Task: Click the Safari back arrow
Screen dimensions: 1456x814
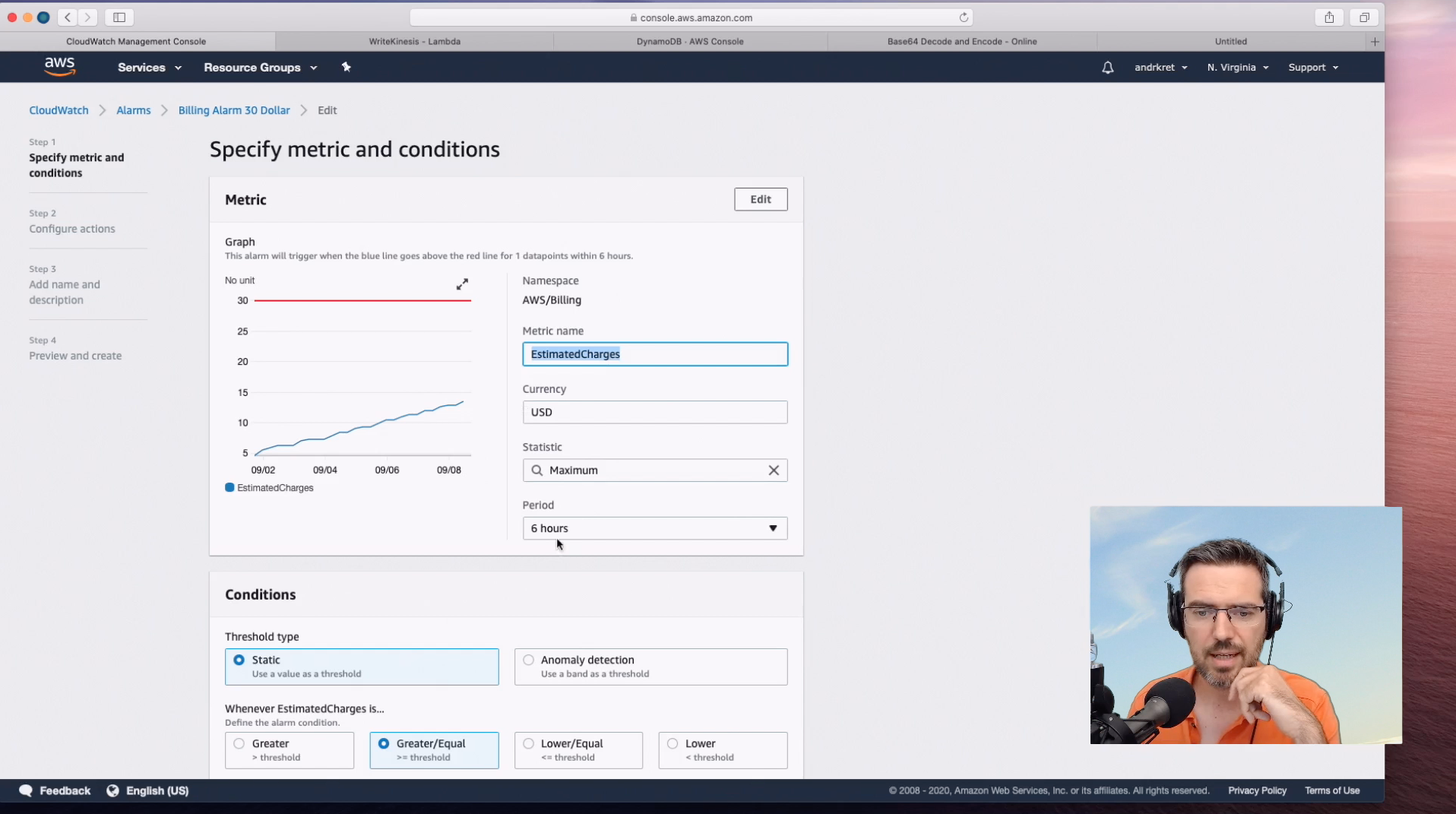Action: tap(68, 17)
